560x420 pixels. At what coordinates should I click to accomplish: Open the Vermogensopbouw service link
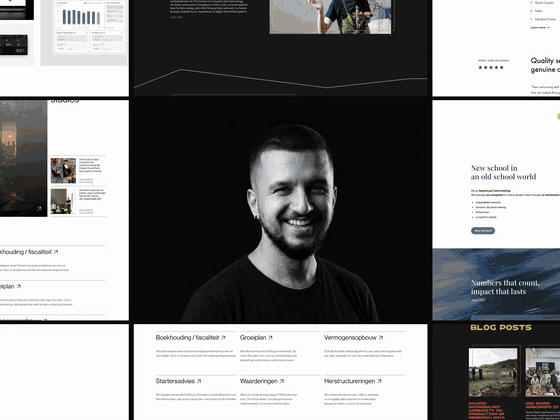353,338
